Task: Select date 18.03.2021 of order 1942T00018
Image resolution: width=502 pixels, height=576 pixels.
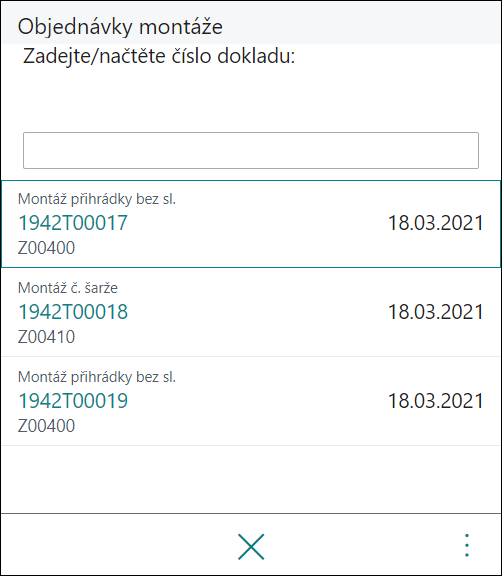Action: (x=436, y=312)
